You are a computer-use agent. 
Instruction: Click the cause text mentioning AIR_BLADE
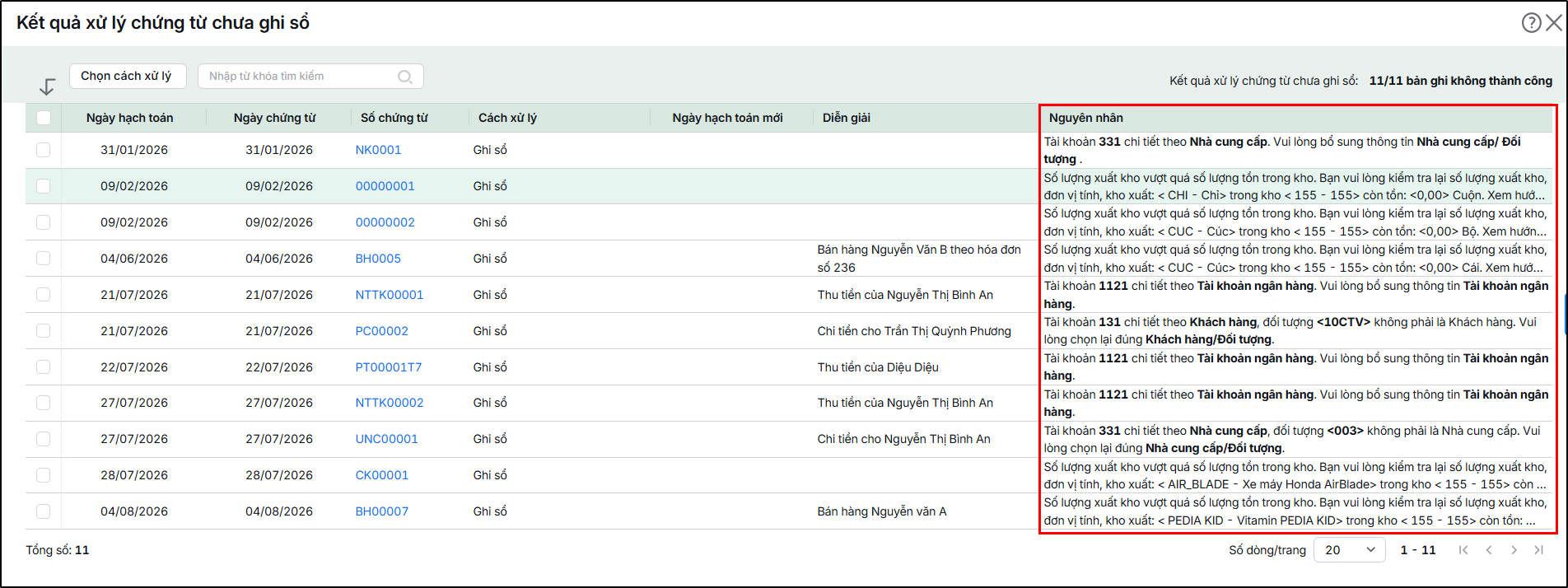coord(1295,476)
